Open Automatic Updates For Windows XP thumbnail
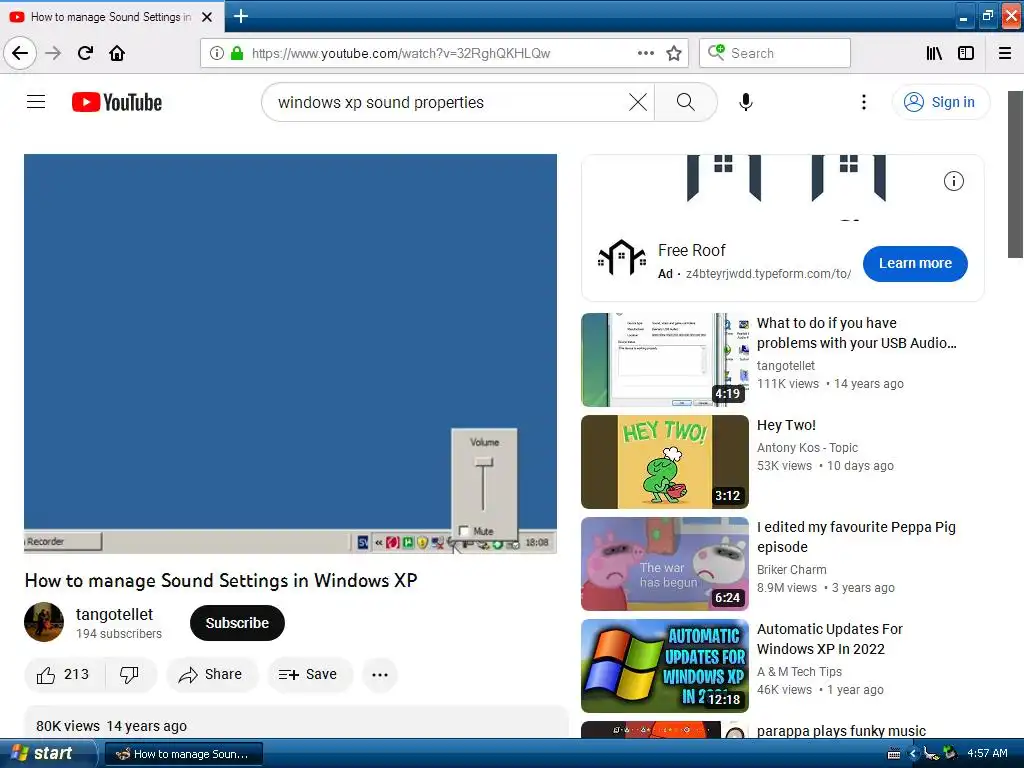Viewport: 1024px width, 768px height. click(665, 665)
